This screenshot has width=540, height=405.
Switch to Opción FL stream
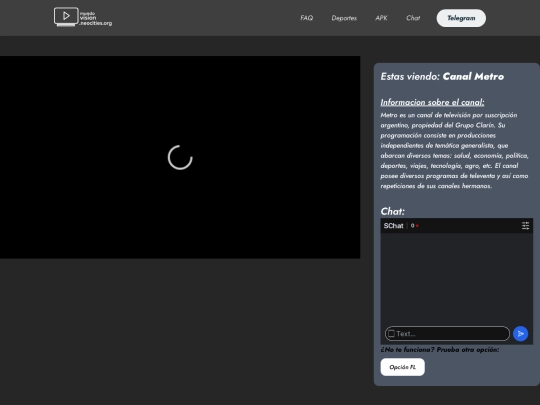[x=403, y=367]
